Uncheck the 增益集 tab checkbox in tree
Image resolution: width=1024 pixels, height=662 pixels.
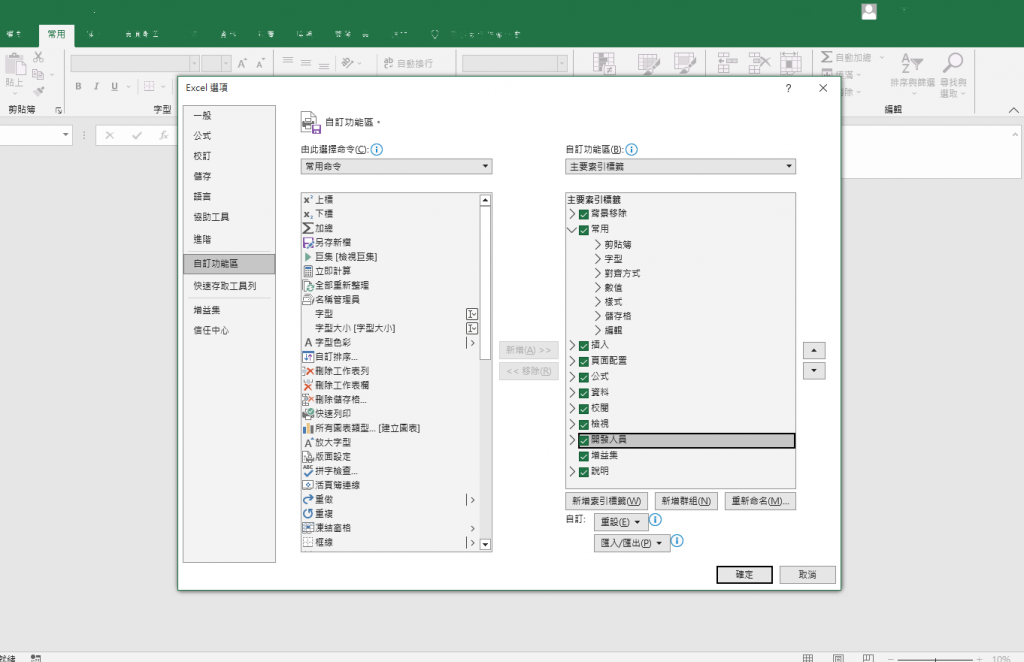584,456
